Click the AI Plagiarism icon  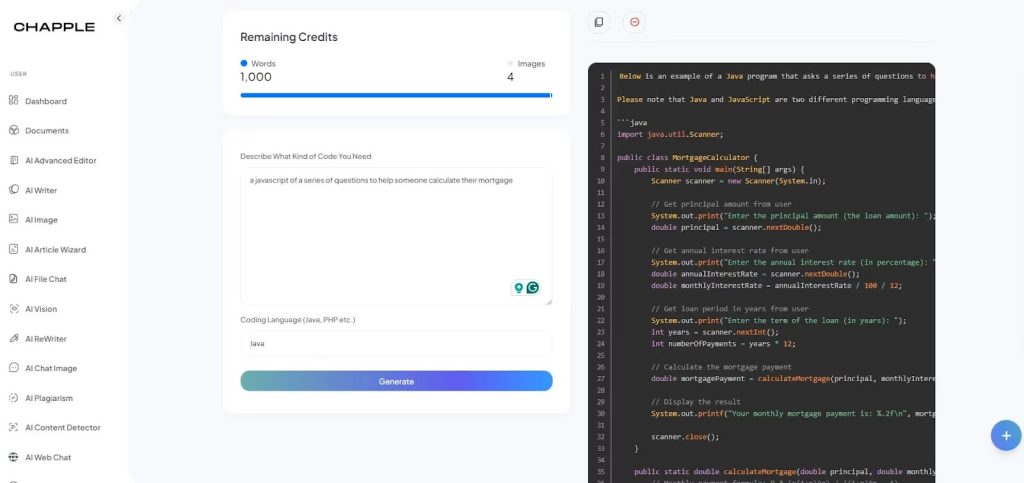coord(14,397)
